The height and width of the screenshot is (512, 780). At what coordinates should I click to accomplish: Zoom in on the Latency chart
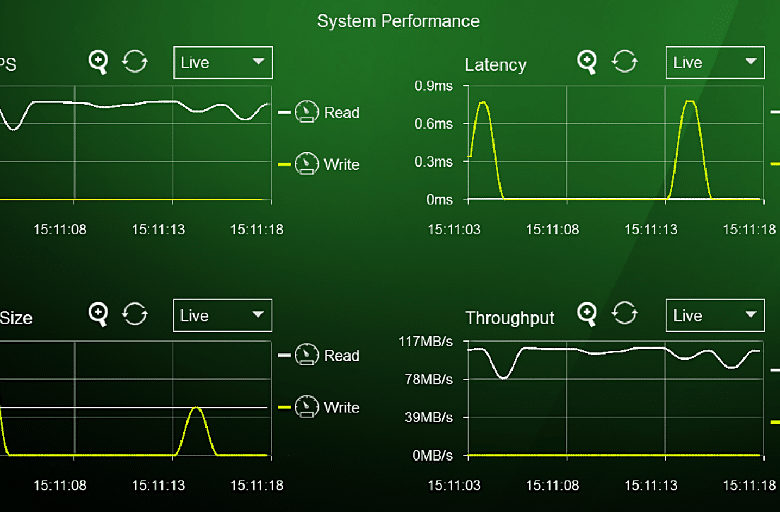[x=587, y=63]
